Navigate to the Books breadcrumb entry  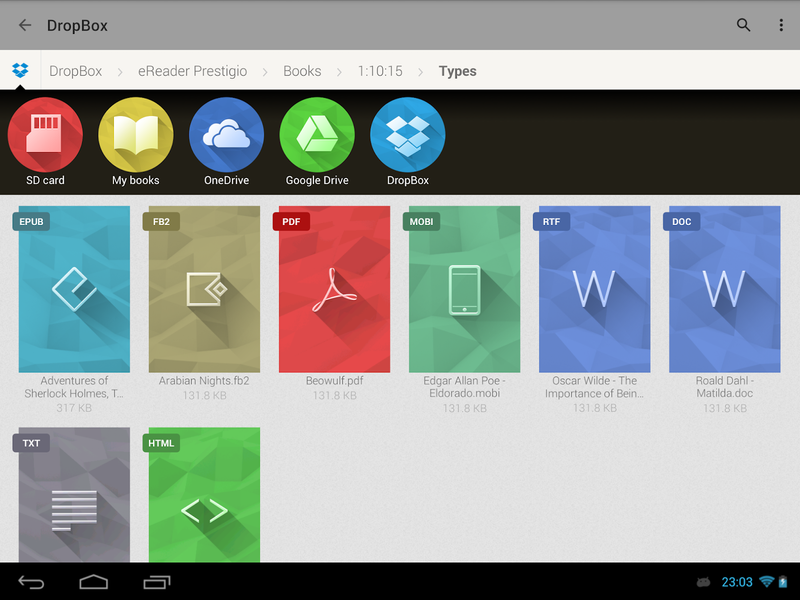(x=302, y=71)
